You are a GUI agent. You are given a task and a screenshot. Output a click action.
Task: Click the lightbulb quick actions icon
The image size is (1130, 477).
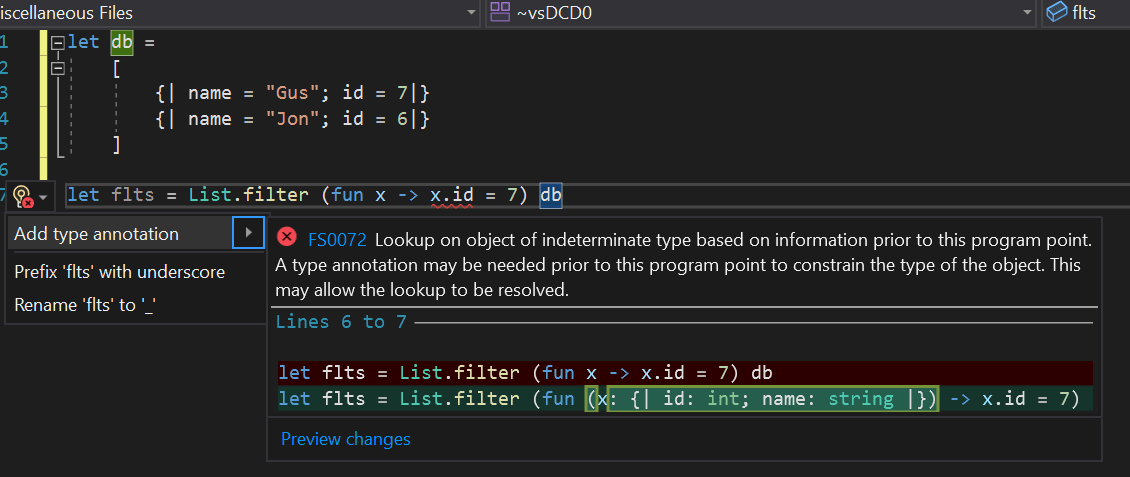pos(23,197)
